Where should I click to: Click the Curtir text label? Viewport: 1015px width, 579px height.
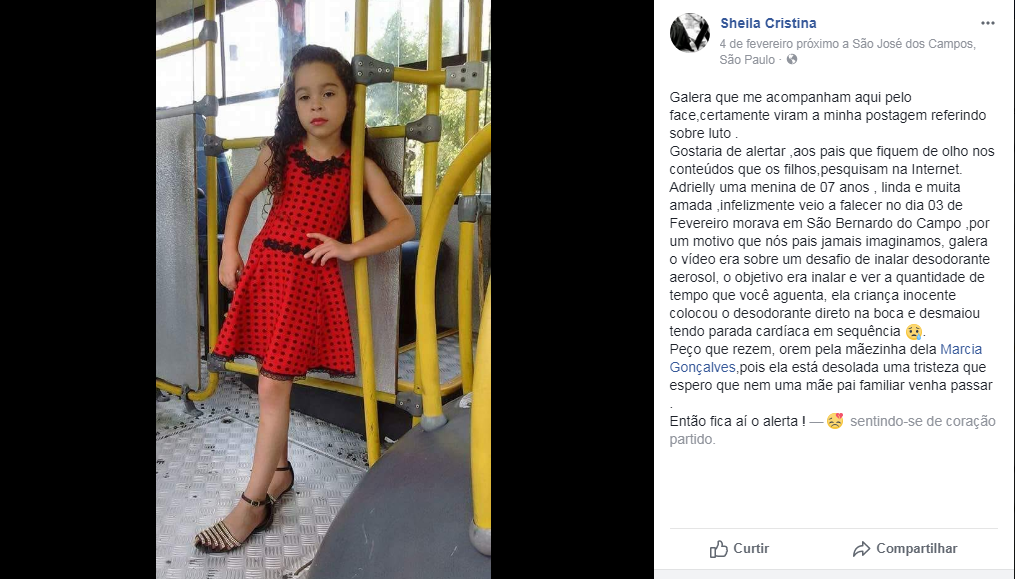tap(751, 549)
